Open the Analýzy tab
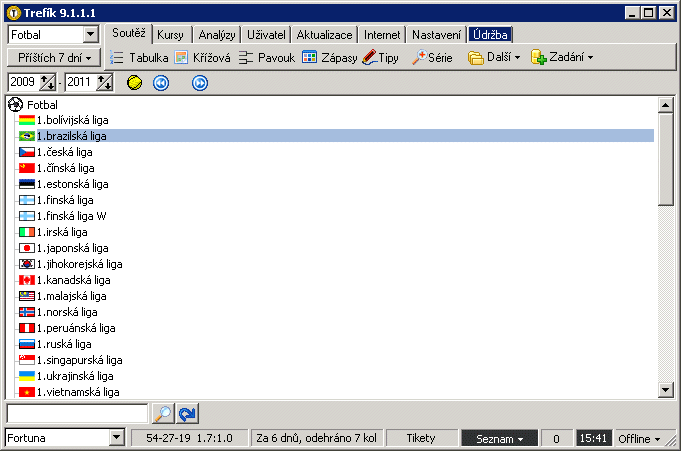This screenshot has width=681, height=451. [217, 35]
